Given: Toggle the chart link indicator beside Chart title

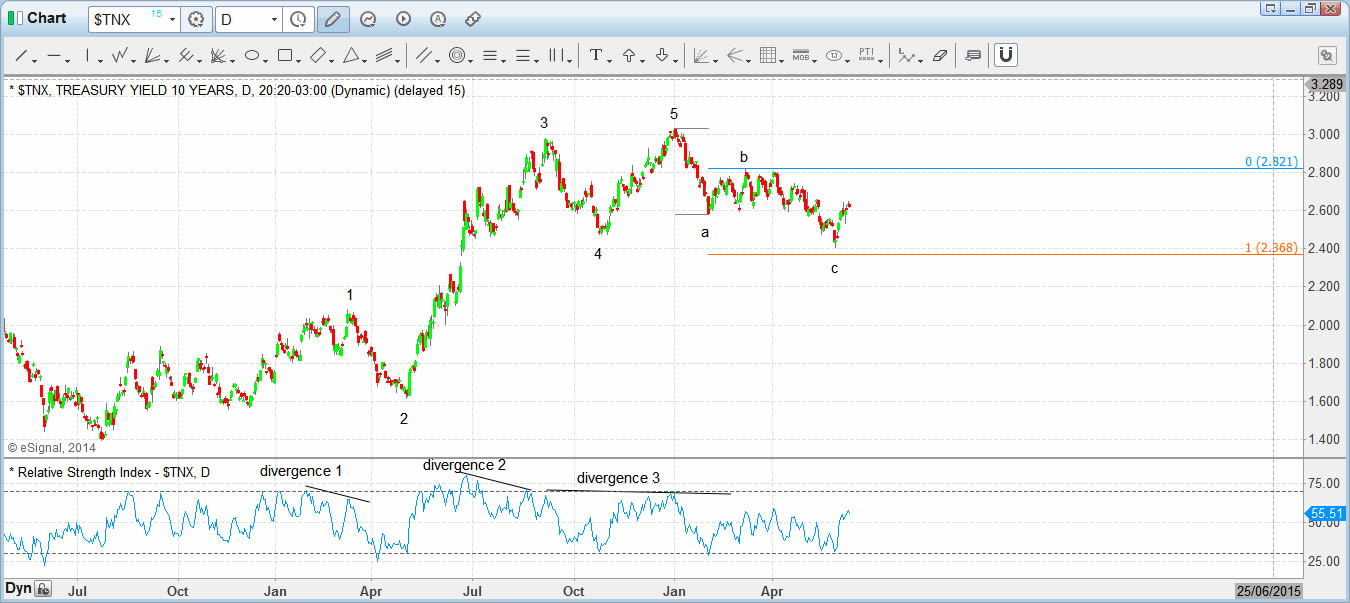Looking at the screenshot, I should [14, 18].
